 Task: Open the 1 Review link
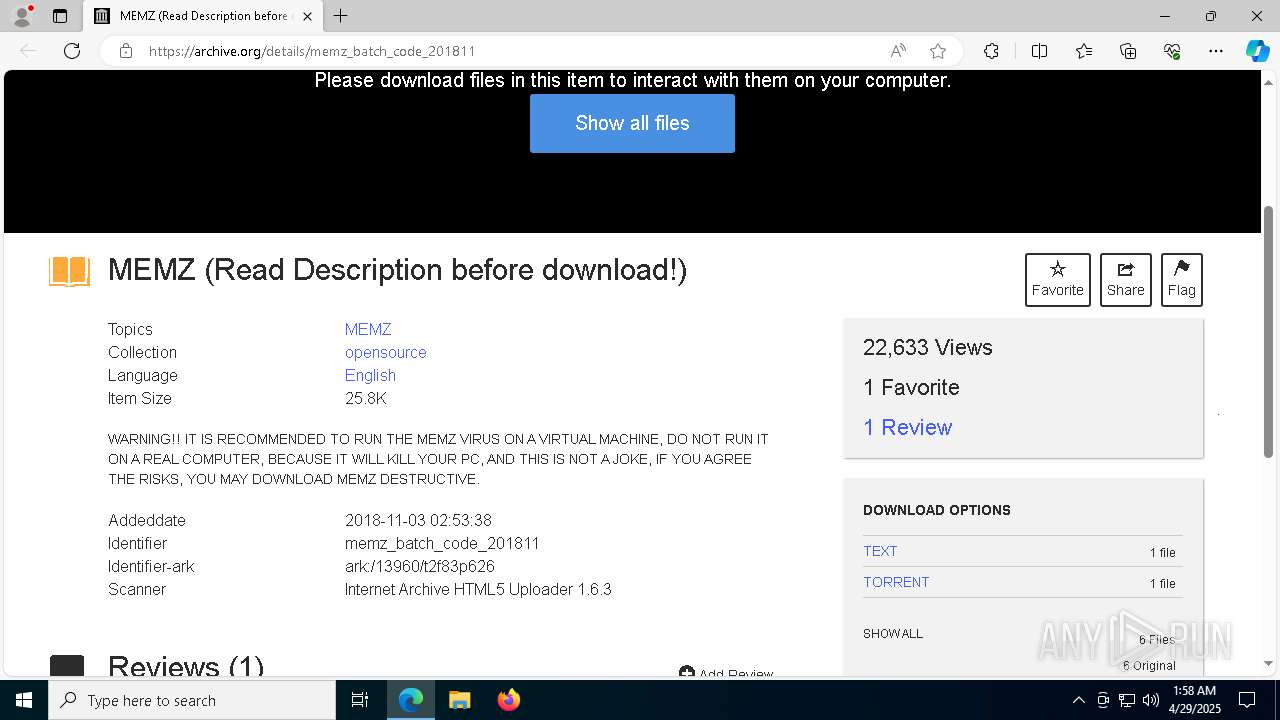(907, 427)
